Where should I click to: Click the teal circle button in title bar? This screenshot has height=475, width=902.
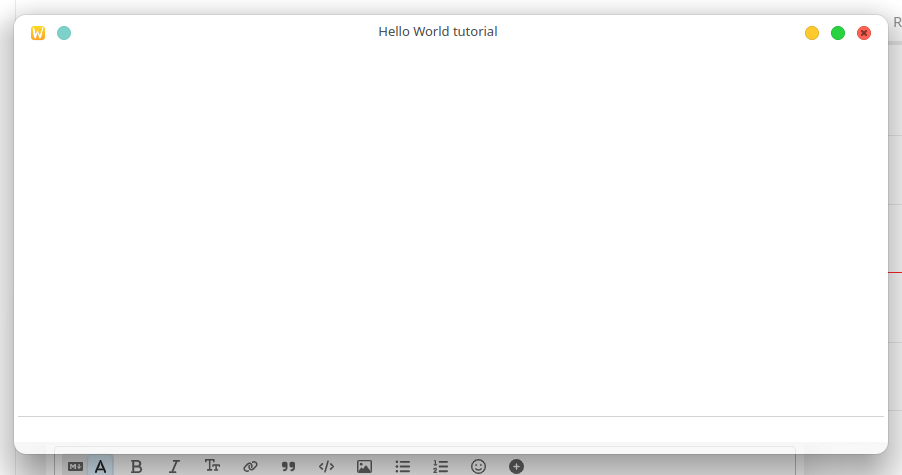pos(64,33)
